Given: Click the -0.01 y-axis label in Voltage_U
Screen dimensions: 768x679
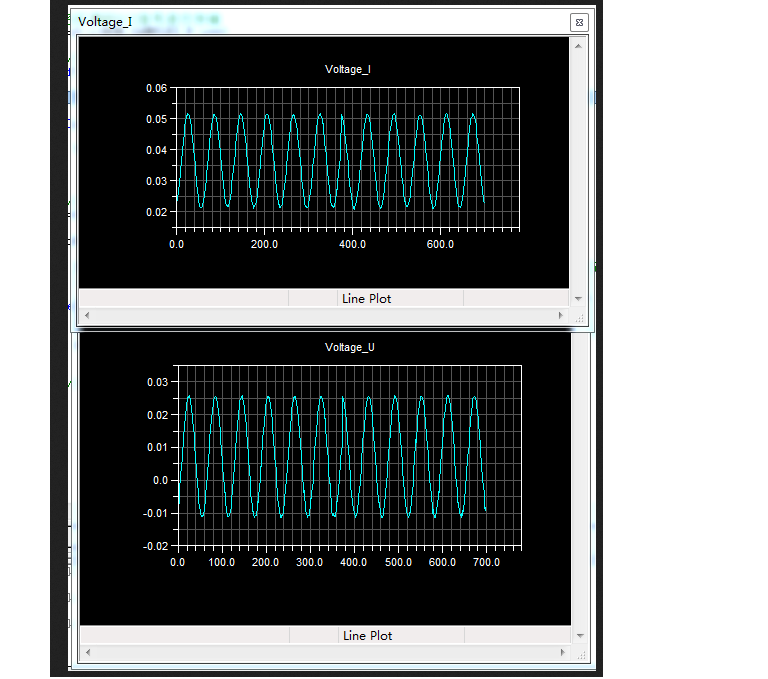Looking at the screenshot, I should [x=155, y=513].
